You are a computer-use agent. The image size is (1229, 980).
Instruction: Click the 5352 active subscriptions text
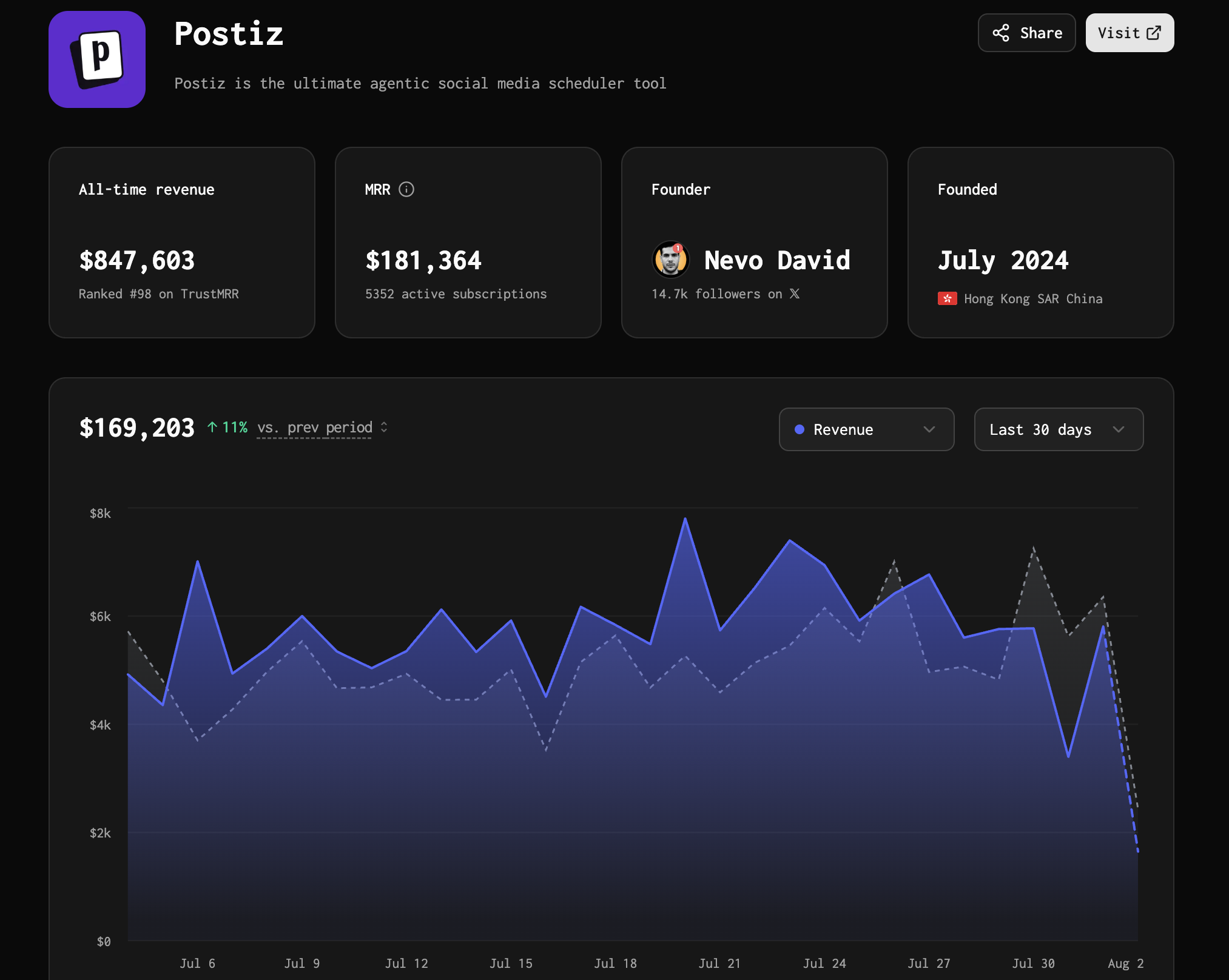coord(456,294)
